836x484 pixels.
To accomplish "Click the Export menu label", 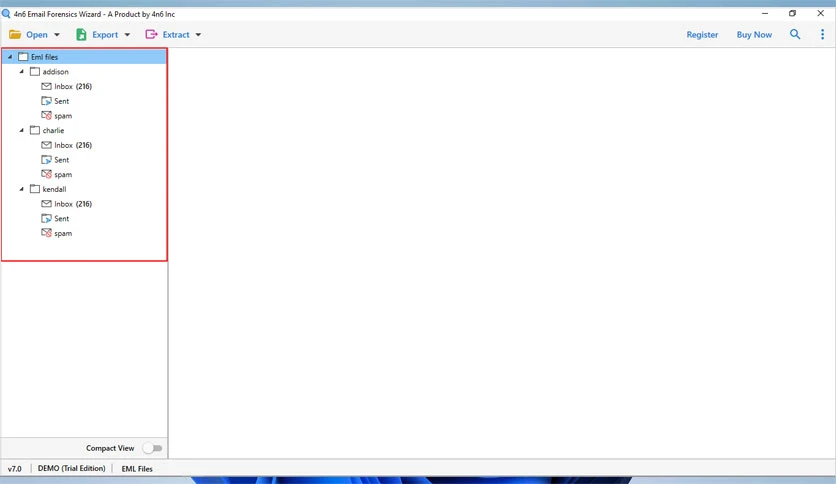I will [105, 35].
